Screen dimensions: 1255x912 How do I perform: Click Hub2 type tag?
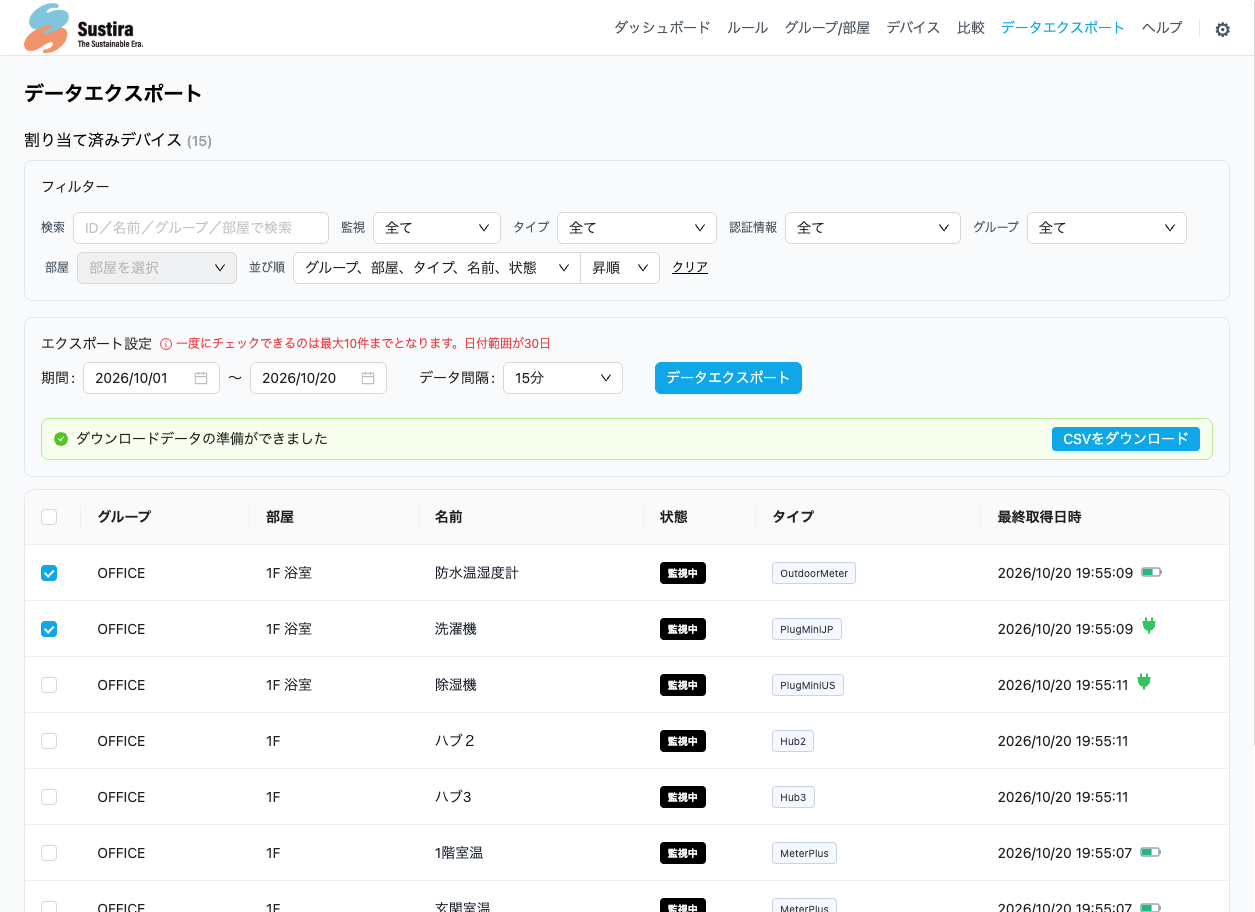(793, 741)
